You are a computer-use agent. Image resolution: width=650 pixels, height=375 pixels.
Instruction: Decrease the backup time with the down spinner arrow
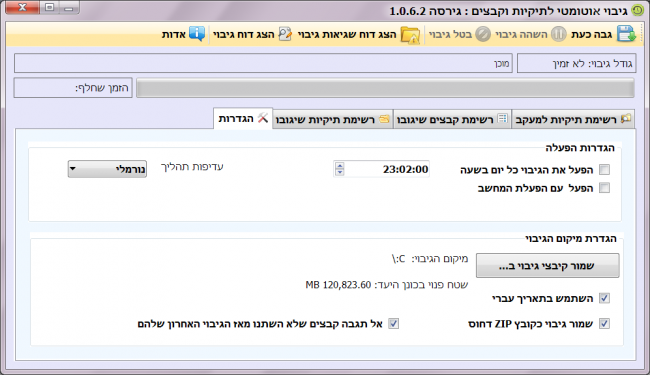click(340, 172)
